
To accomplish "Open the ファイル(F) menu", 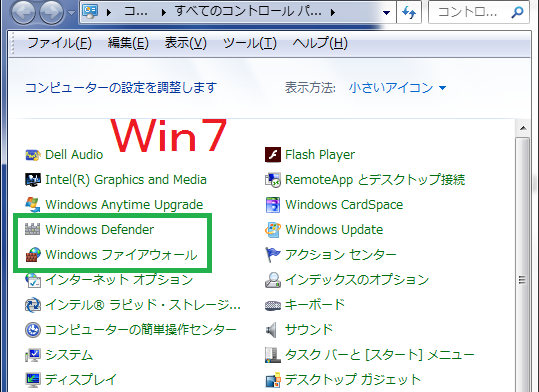I will click(59, 43).
